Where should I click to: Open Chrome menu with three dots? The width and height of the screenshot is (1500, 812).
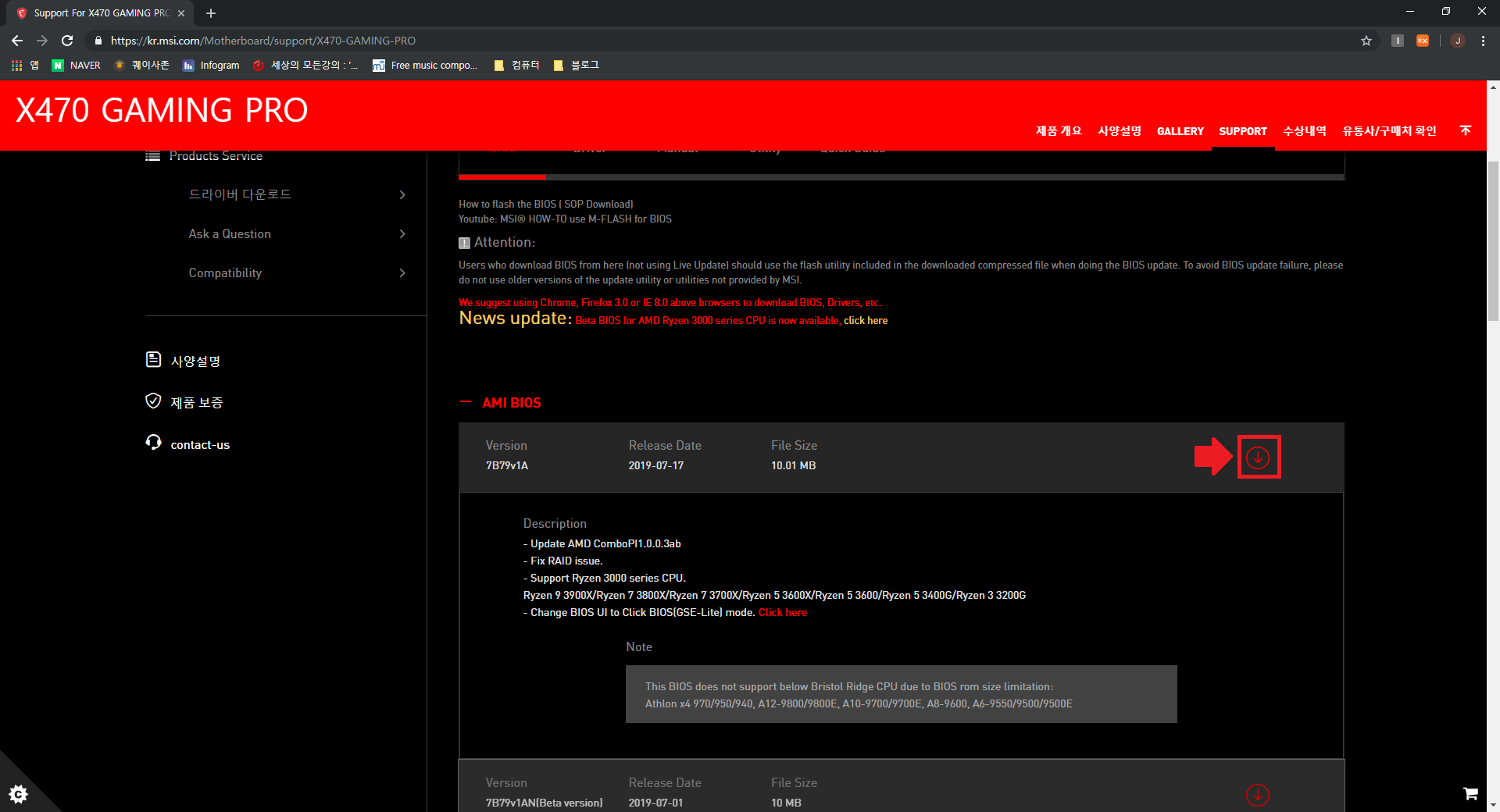point(1483,41)
